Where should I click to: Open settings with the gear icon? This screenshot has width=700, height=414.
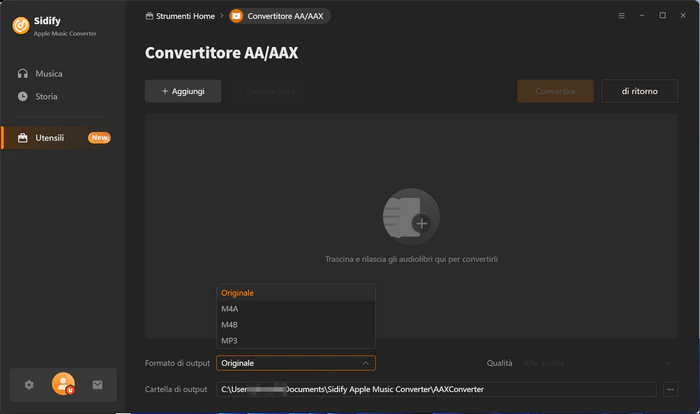tap(29, 385)
